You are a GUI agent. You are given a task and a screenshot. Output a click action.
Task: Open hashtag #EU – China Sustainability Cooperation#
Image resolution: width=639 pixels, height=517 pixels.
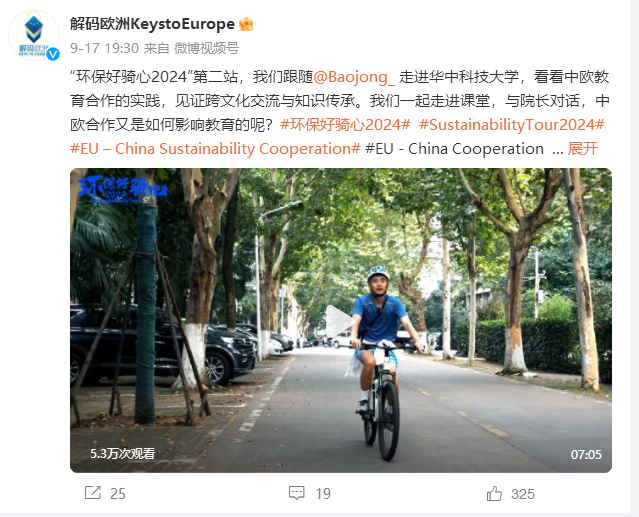point(215,149)
